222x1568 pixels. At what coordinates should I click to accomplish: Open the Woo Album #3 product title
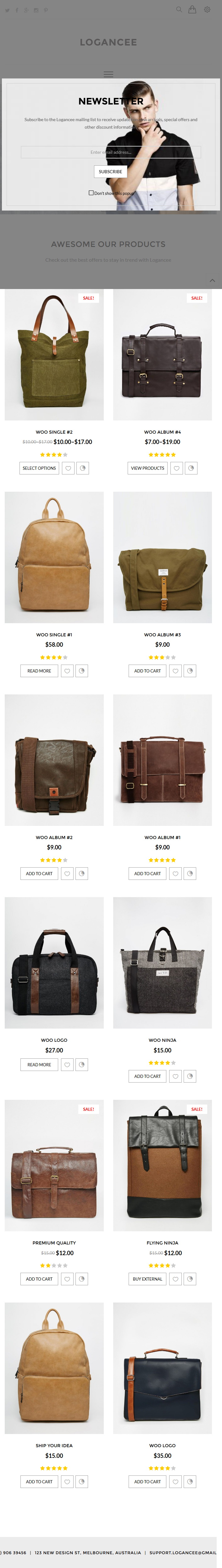coord(162,635)
